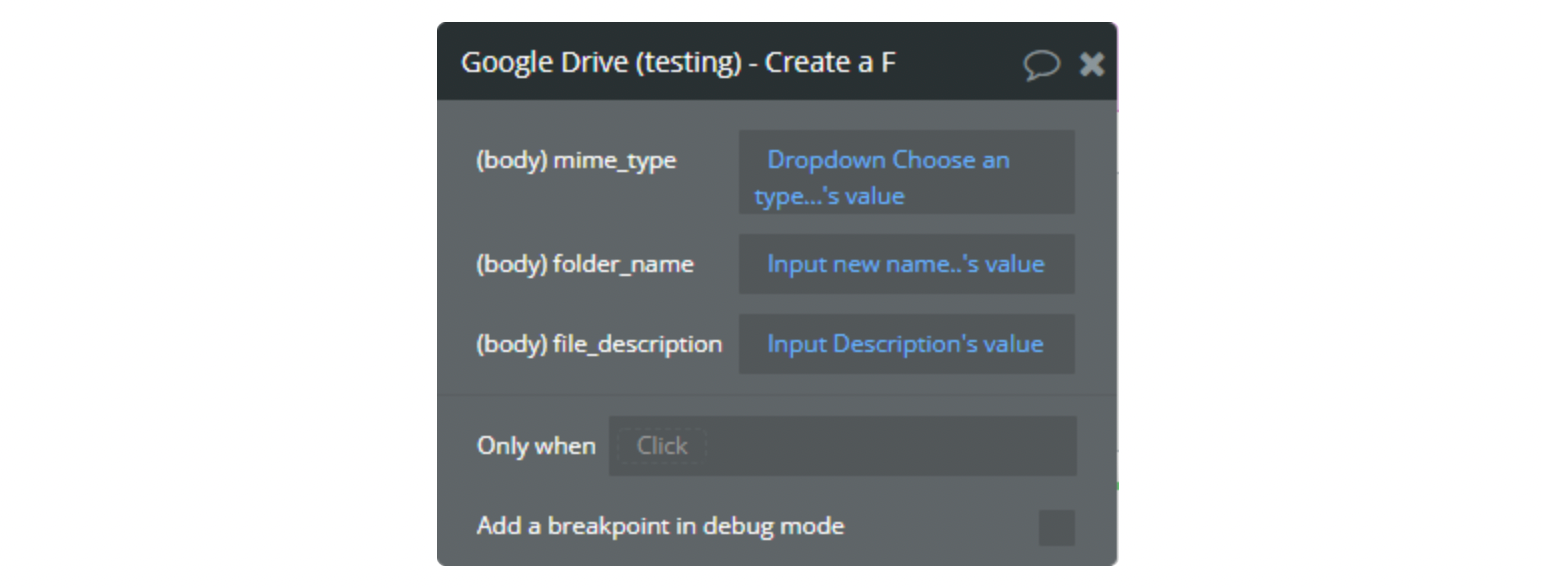This screenshot has width=1542, height=588.
Task: Close the Google Drive action panel
Action: (1092, 65)
